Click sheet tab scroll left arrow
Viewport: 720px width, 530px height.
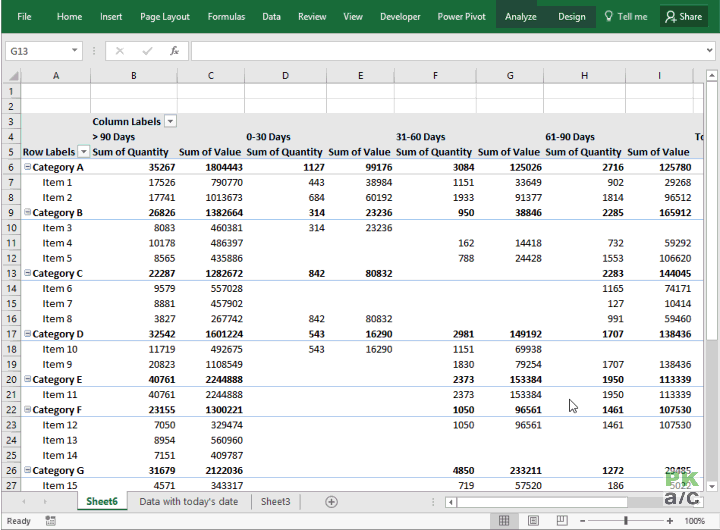coord(23,502)
